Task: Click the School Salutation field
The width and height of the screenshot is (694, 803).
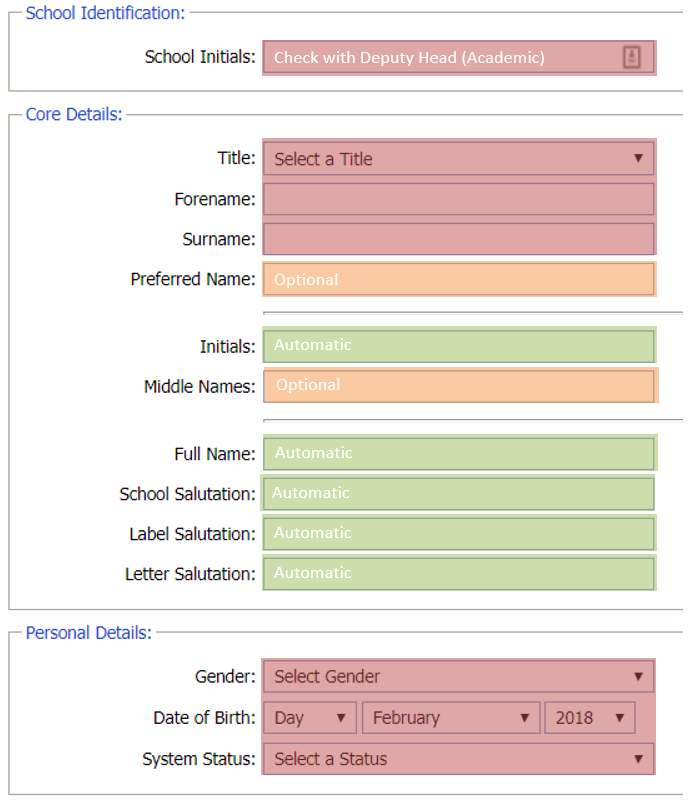Action: point(458,493)
